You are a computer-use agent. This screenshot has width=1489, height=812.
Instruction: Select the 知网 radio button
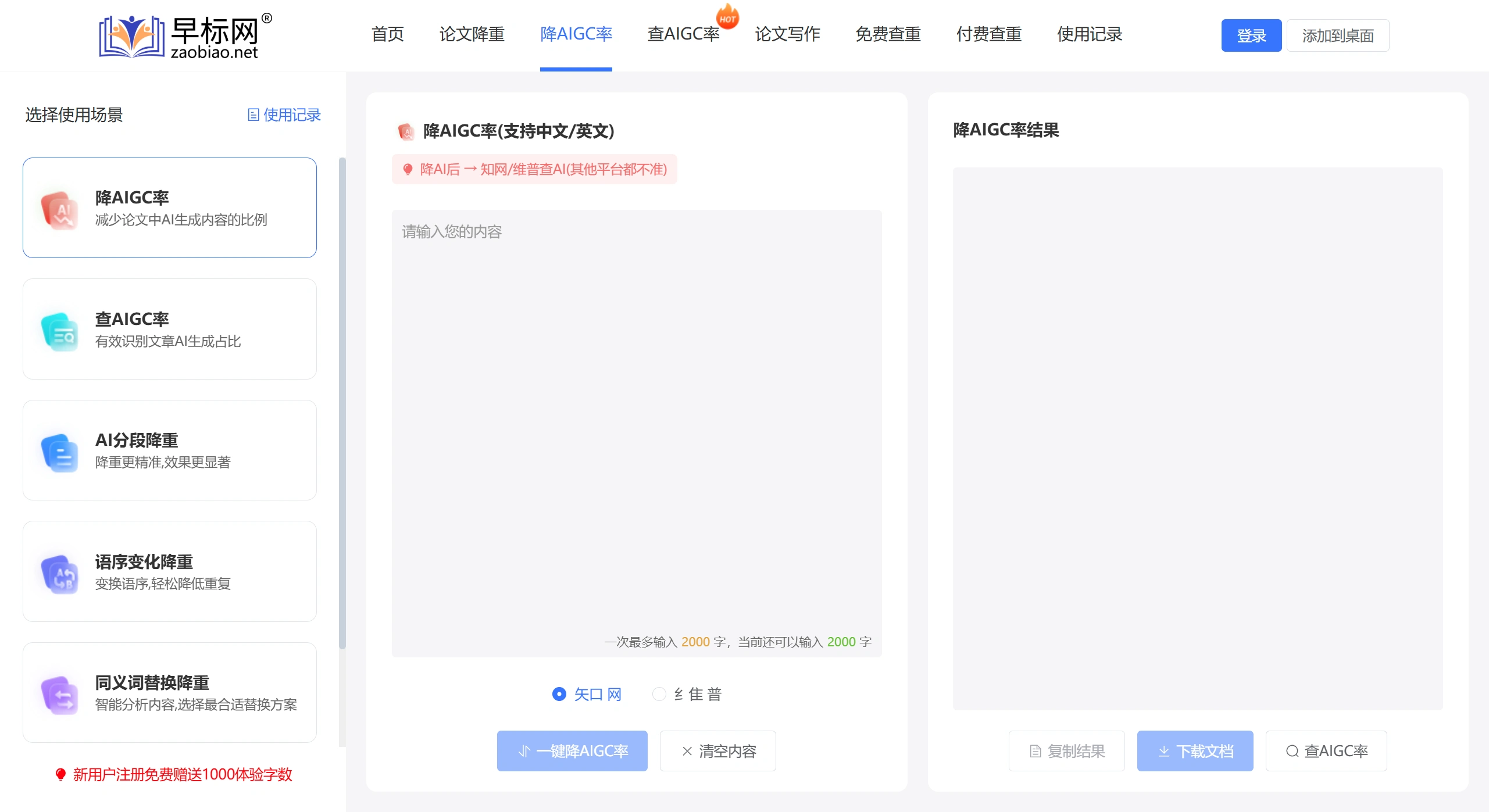[x=559, y=694]
